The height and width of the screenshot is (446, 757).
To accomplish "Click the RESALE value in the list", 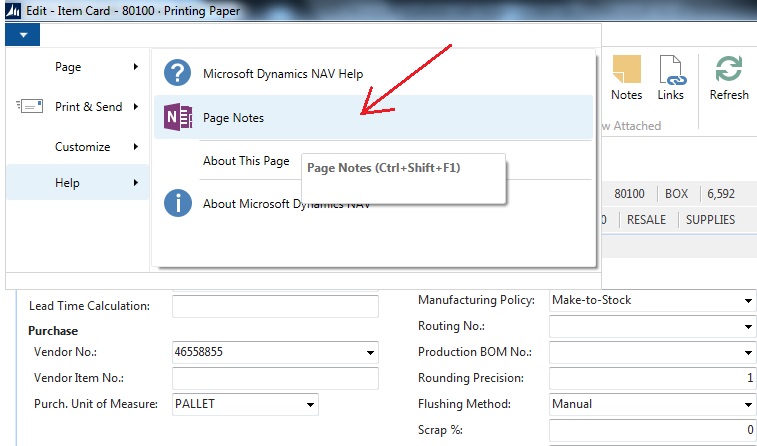I will (x=646, y=220).
